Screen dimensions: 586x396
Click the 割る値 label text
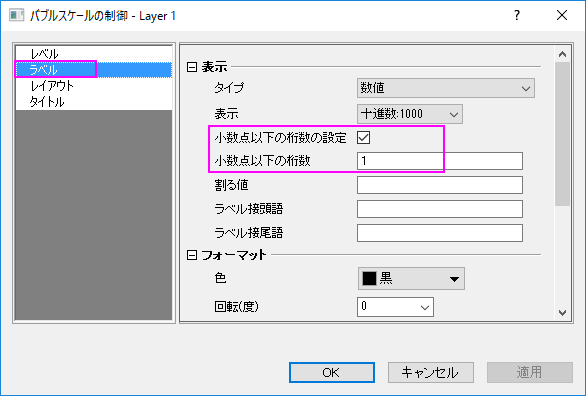click(231, 185)
